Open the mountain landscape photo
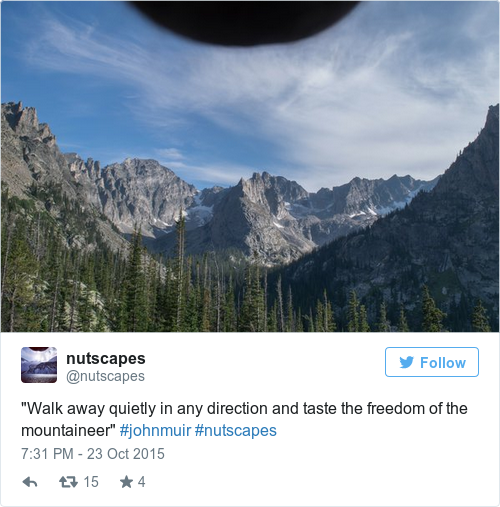This screenshot has height=507, width=500. [250, 166]
